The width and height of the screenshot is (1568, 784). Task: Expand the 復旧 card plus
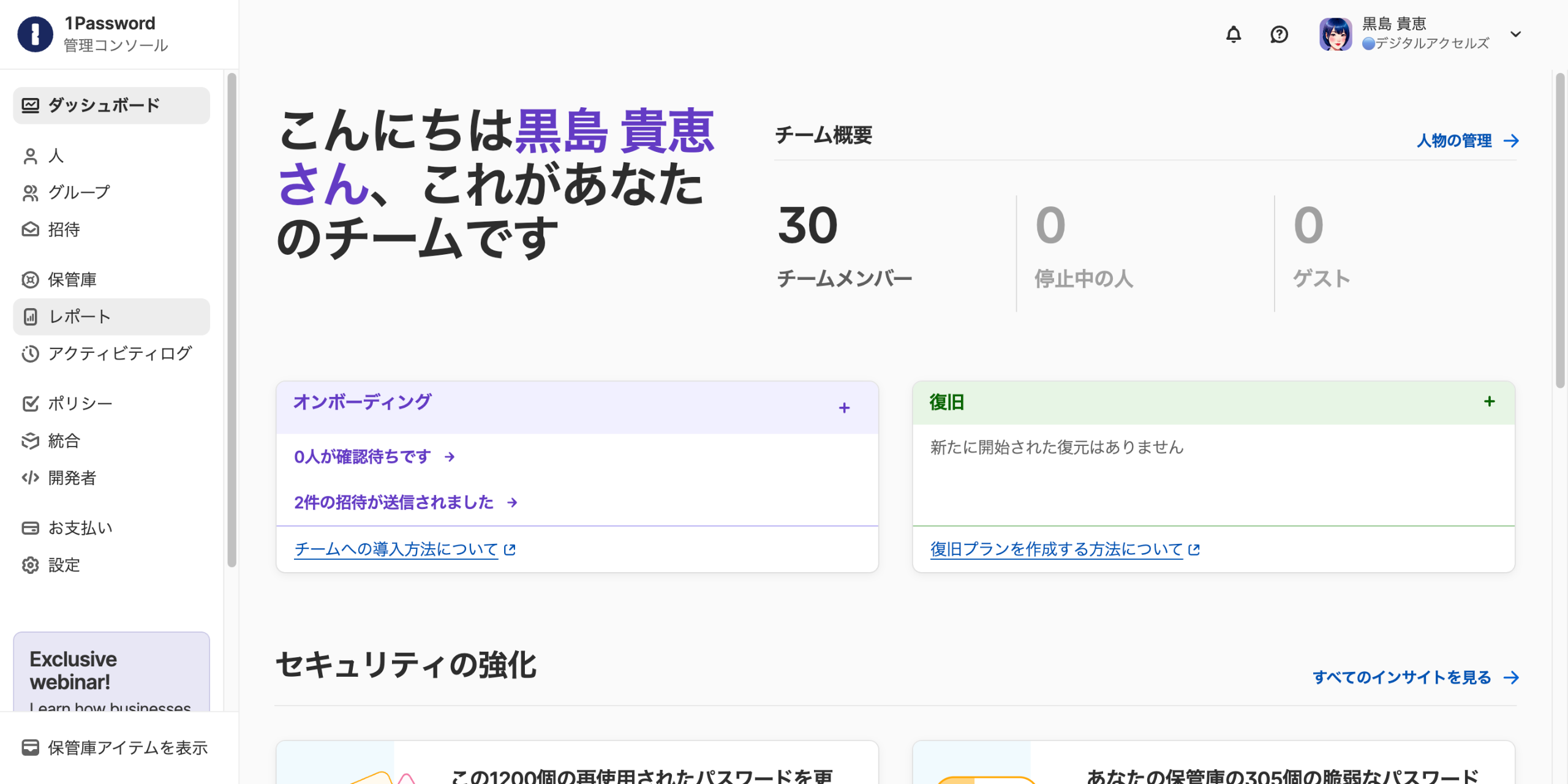tap(1490, 402)
